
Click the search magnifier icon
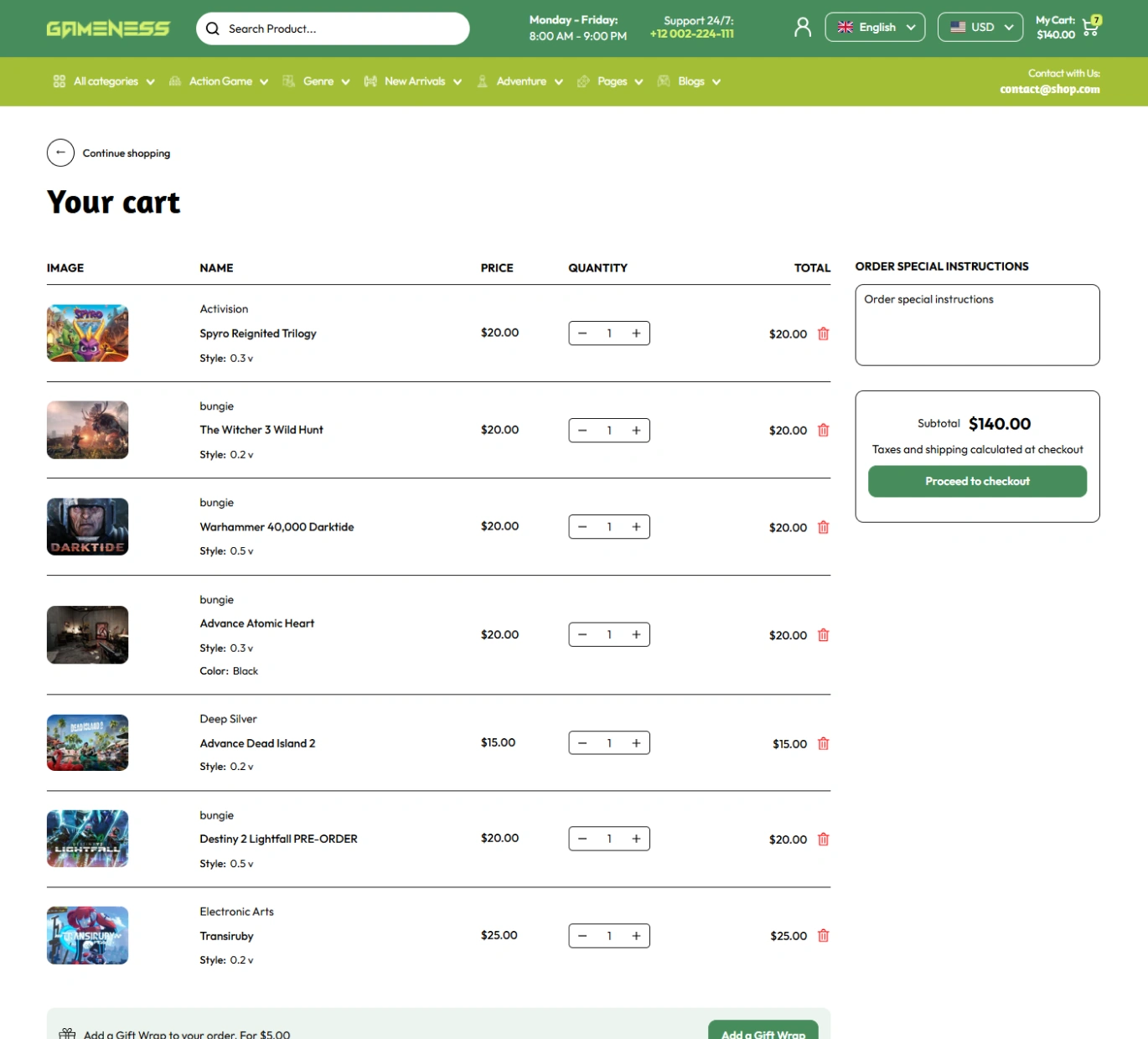point(213,28)
